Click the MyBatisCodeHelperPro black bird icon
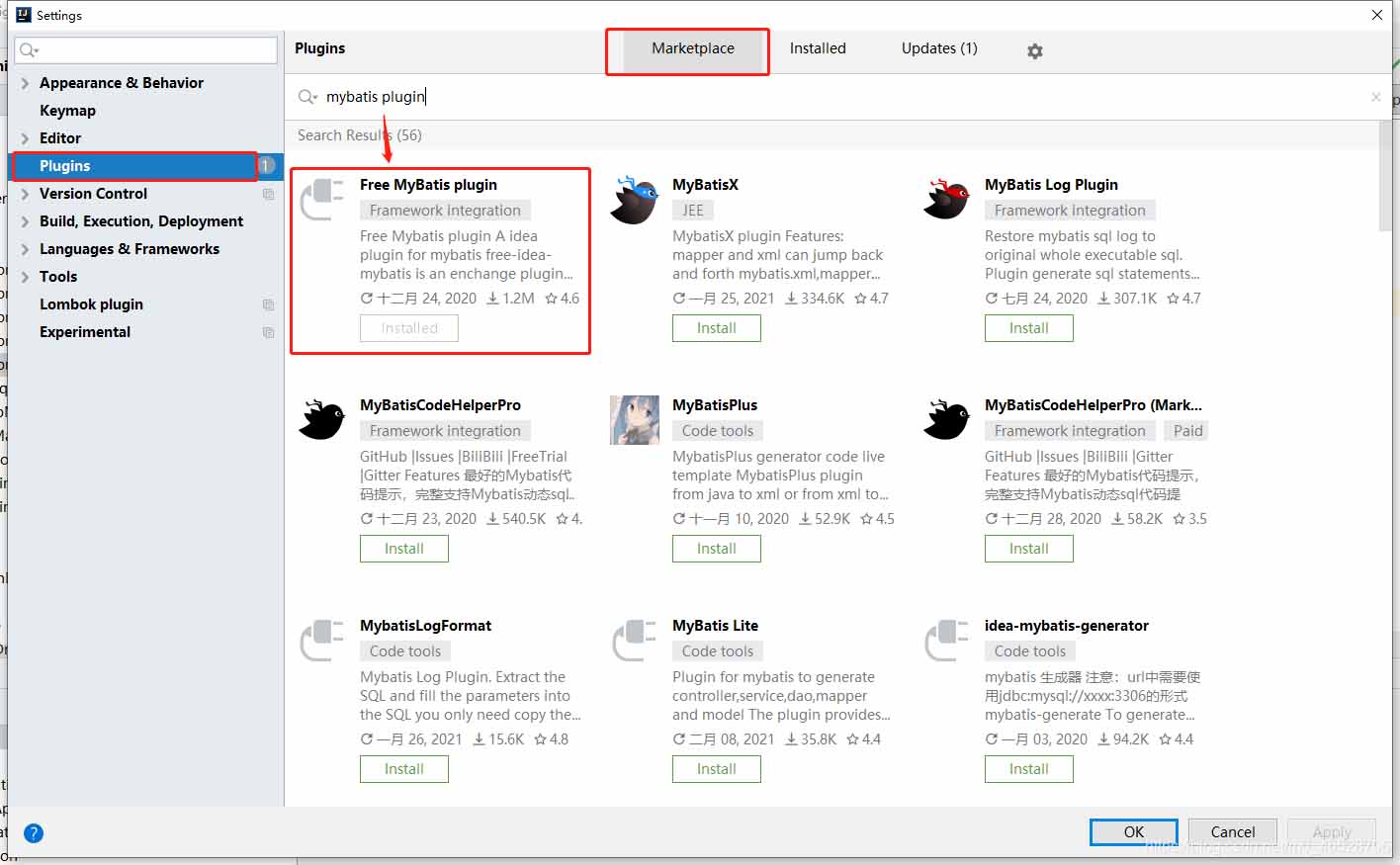The image size is (1400, 865). pyautogui.click(x=322, y=420)
